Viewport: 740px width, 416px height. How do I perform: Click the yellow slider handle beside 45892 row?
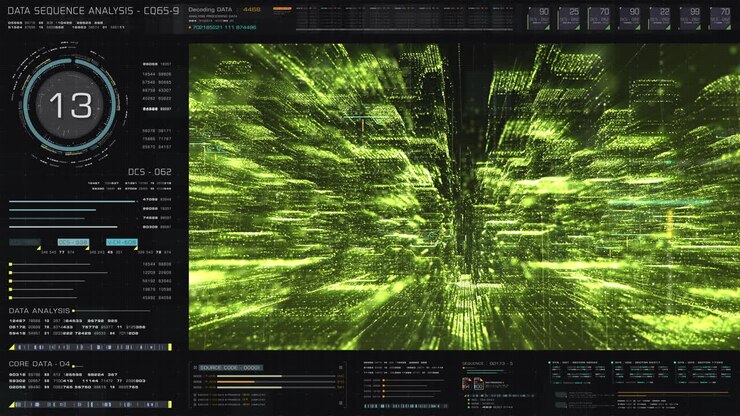(x=10, y=297)
